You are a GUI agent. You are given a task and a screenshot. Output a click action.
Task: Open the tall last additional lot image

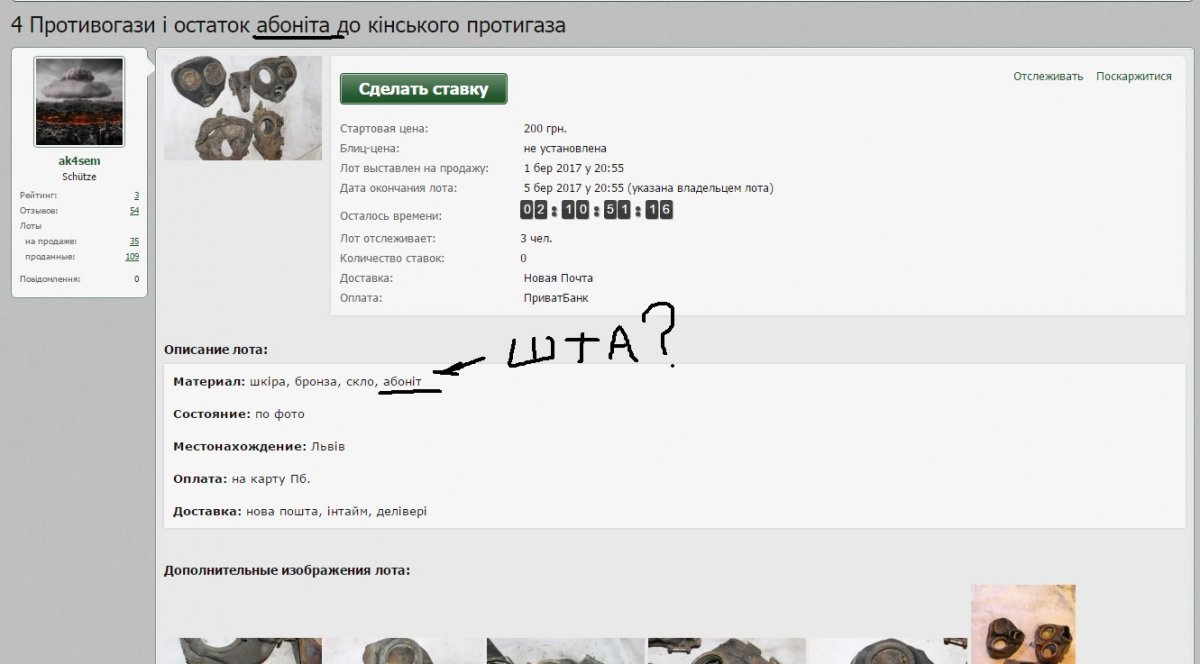1023,624
